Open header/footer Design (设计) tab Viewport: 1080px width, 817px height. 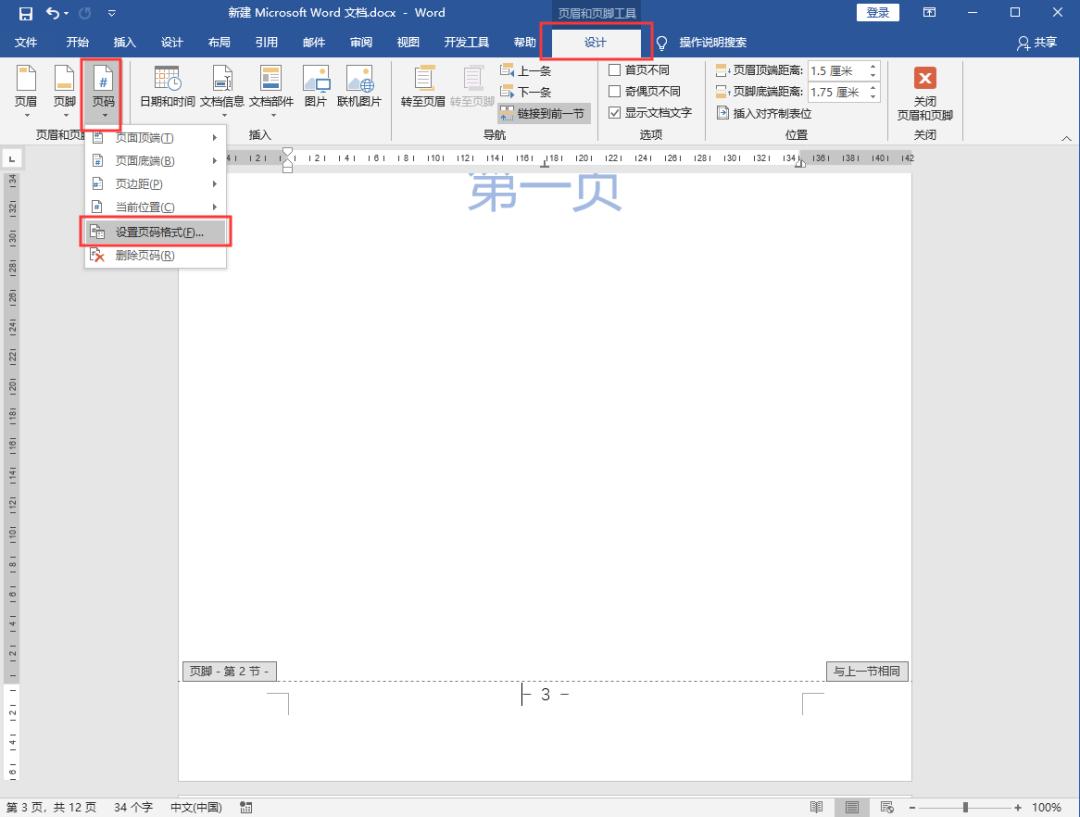[596, 43]
